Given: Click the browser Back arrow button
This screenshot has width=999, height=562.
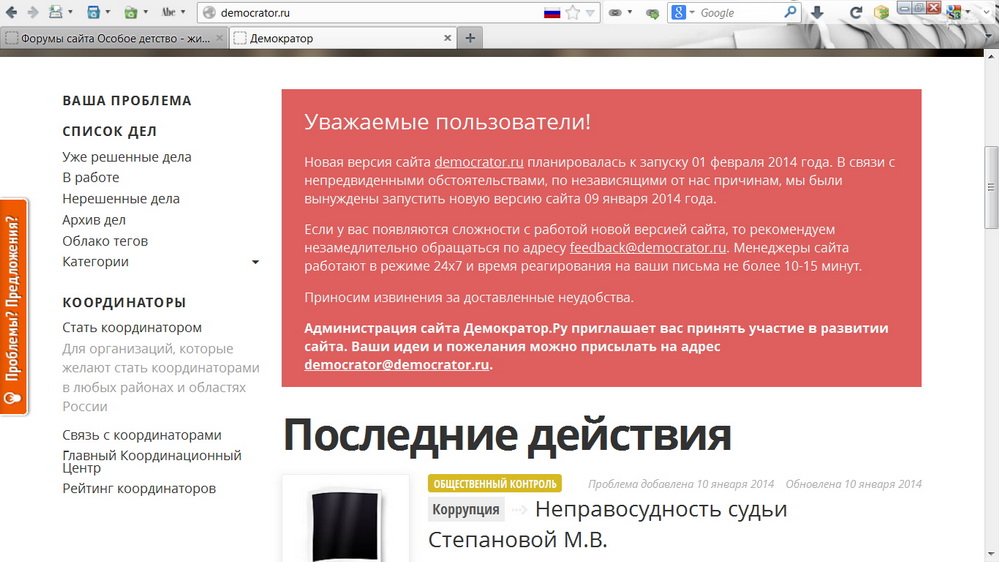Looking at the screenshot, I should coord(11,13).
